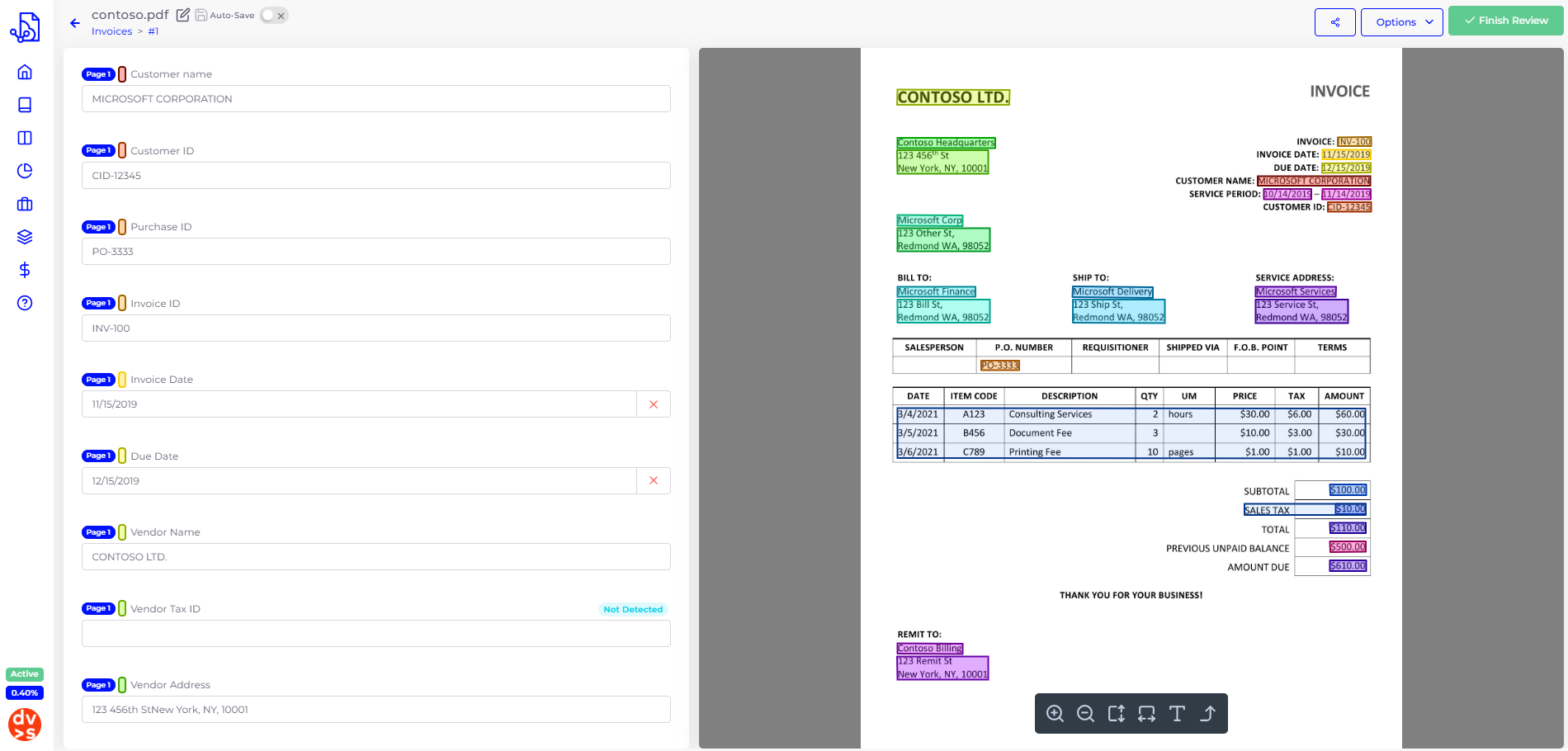1568x751 pixels.
Task: Click the red Customer name color marker
Action: (x=122, y=74)
